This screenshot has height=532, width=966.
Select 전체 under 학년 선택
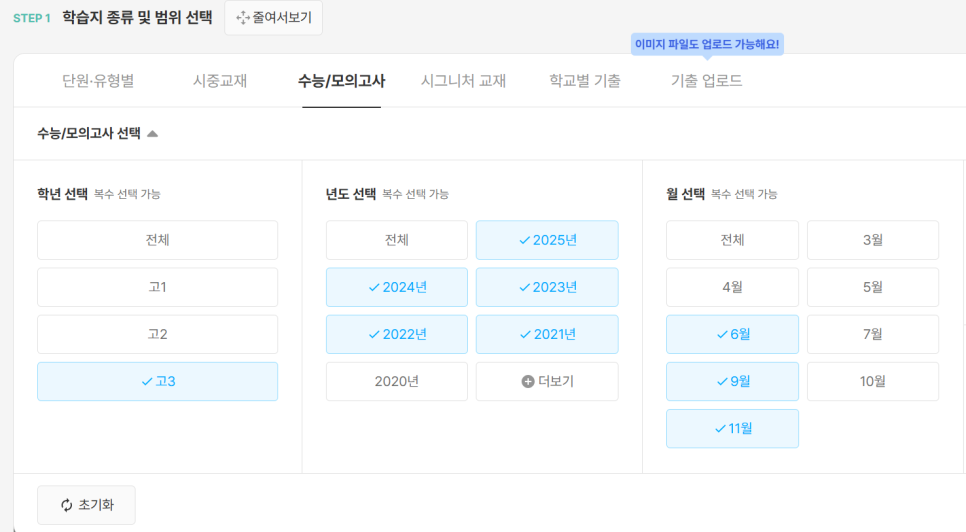coord(158,240)
